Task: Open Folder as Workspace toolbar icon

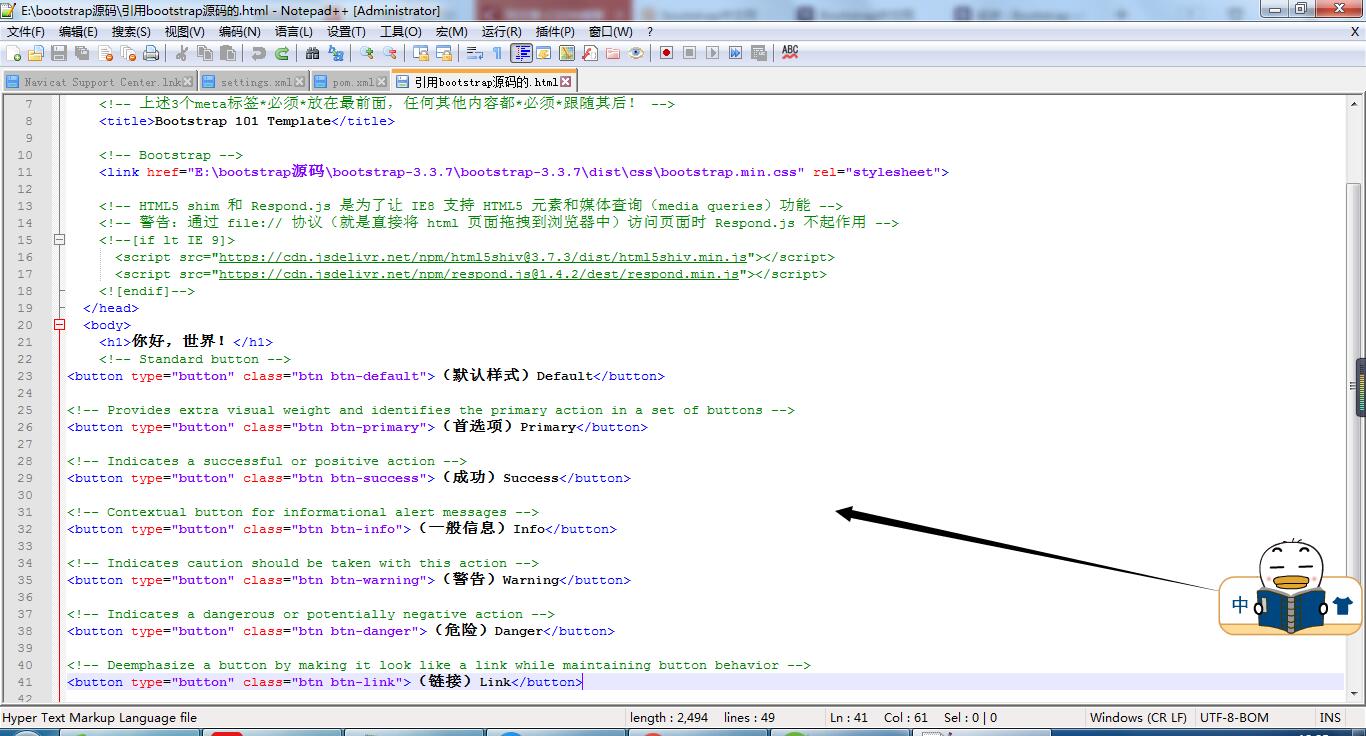Action: tap(613, 53)
